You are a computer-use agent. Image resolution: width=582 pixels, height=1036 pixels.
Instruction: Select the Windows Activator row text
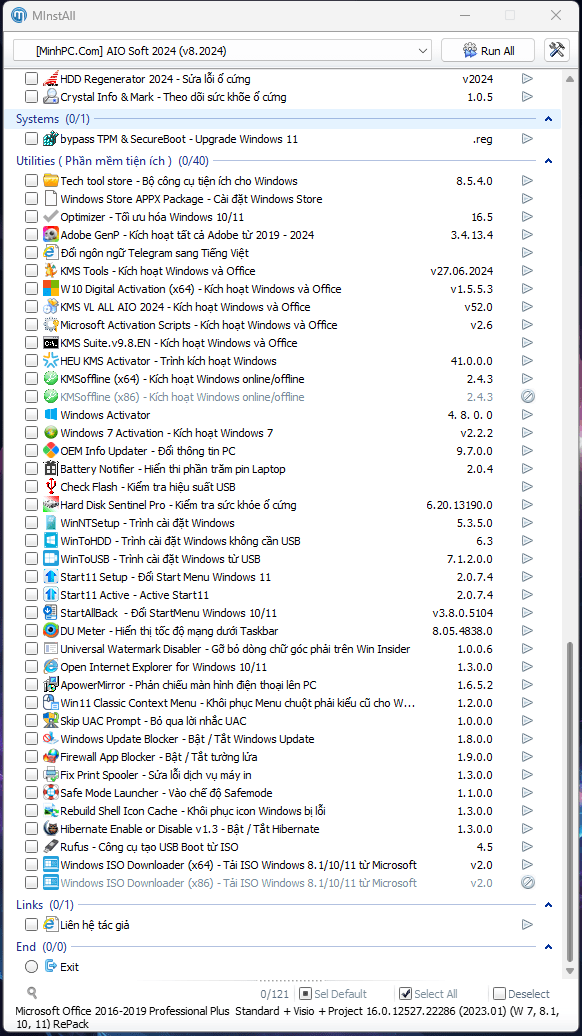coord(105,415)
